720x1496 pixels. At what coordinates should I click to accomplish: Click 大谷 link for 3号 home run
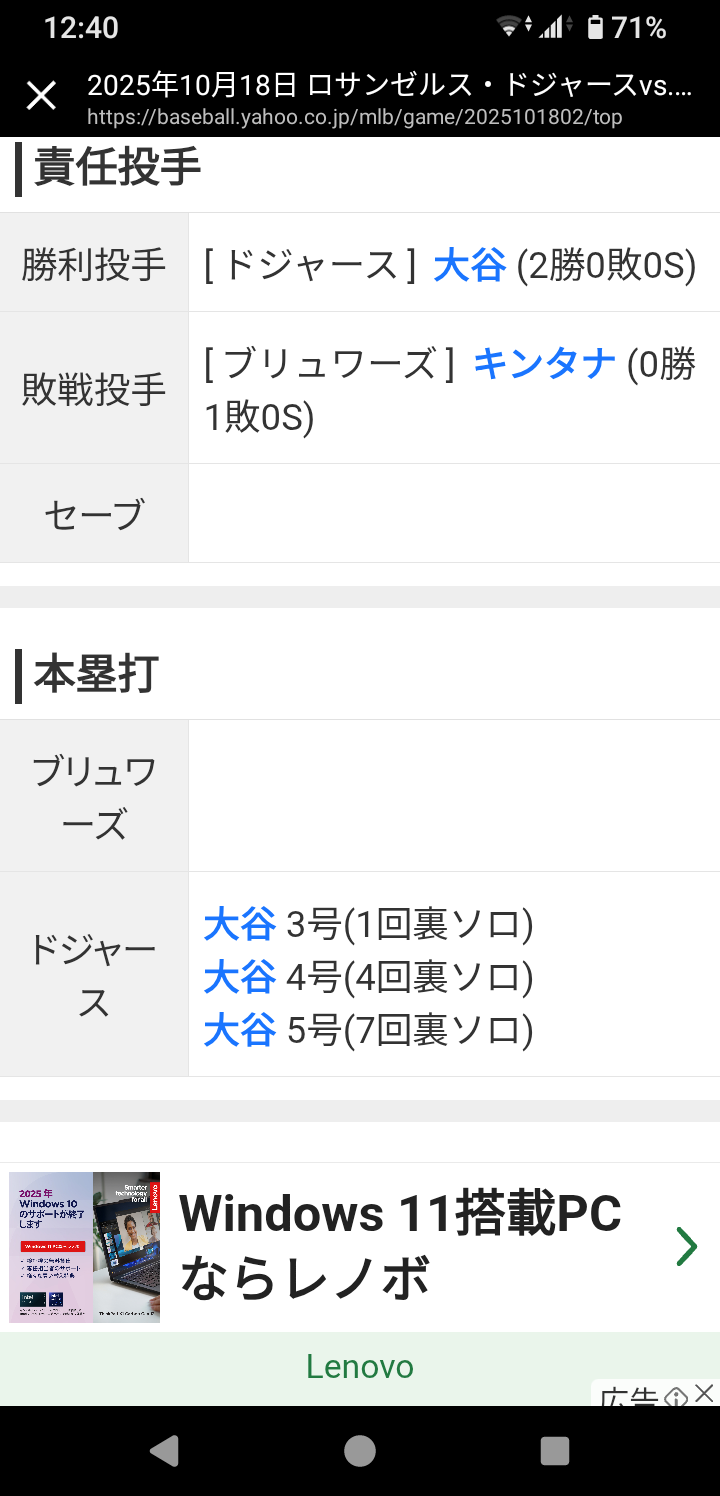tap(239, 925)
